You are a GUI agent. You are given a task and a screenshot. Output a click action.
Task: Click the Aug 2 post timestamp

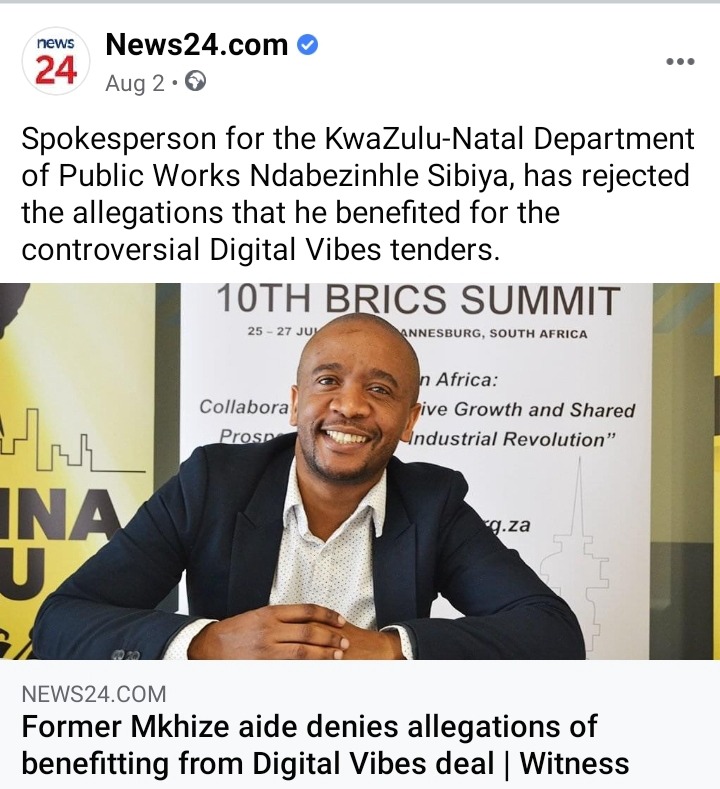click(135, 83)
